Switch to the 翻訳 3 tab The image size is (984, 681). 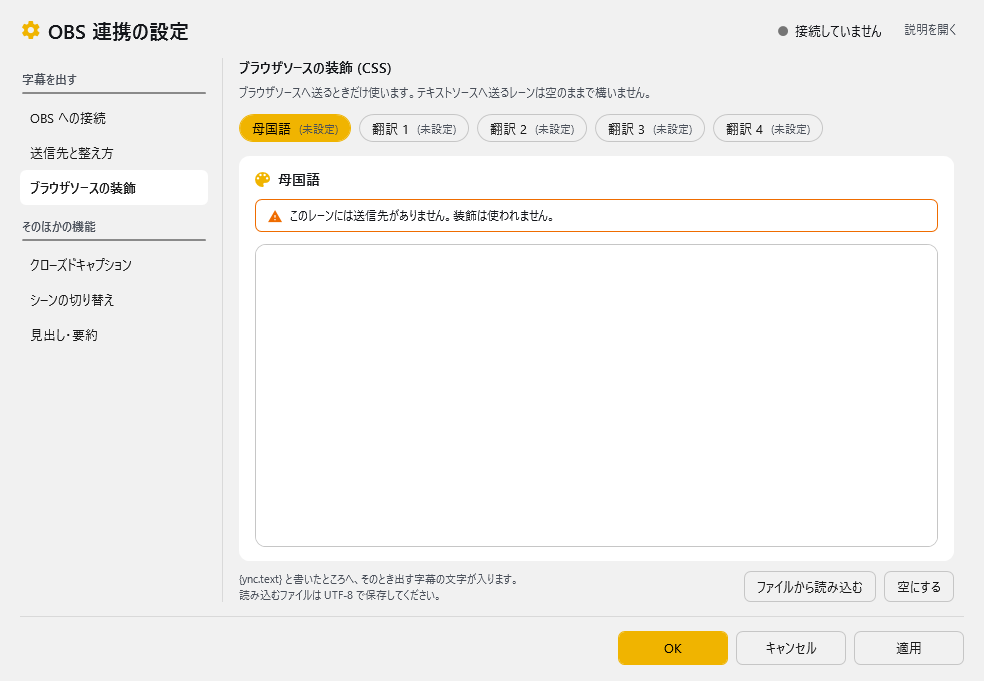[x=650, y=129]
